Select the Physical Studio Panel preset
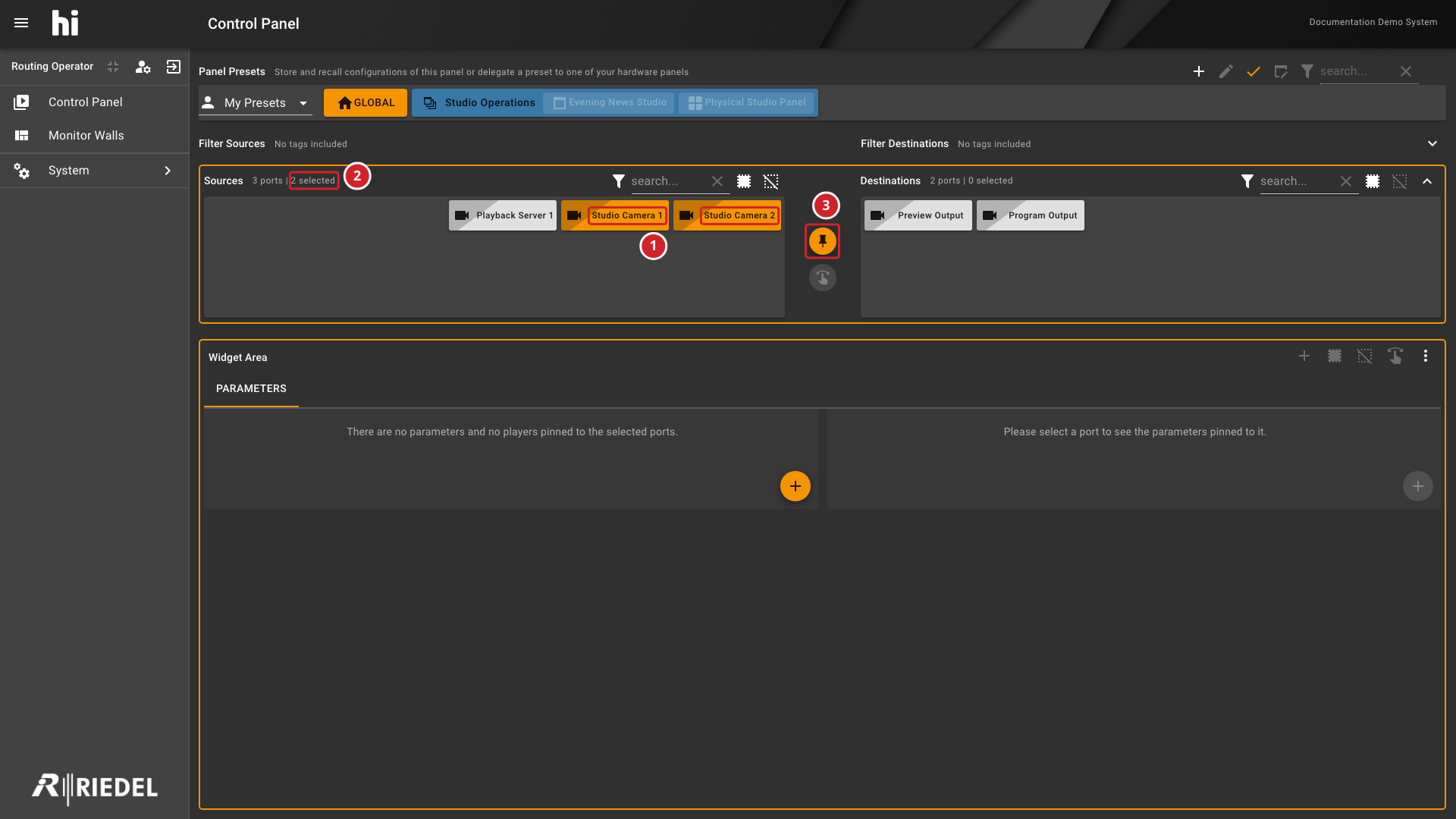The height and width of the screenshot is (819, 1456). [747, 103]
